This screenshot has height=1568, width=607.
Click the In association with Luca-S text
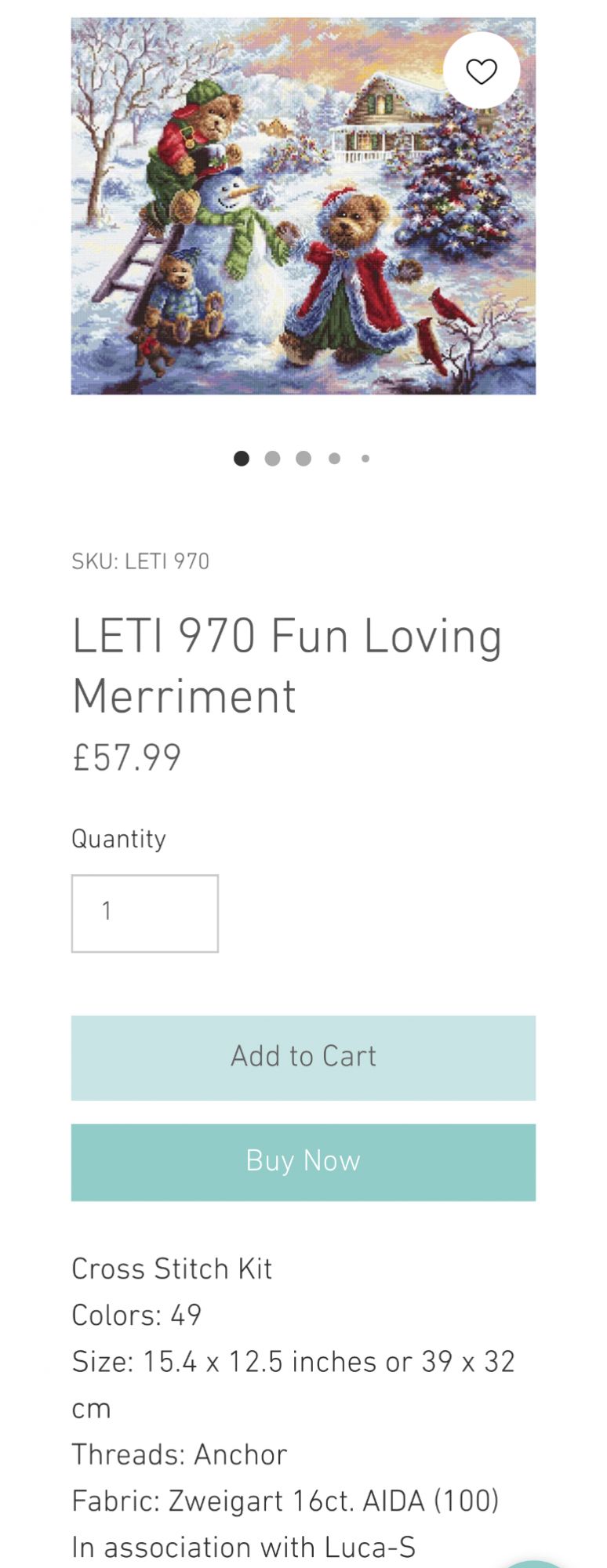[243, 1547]
